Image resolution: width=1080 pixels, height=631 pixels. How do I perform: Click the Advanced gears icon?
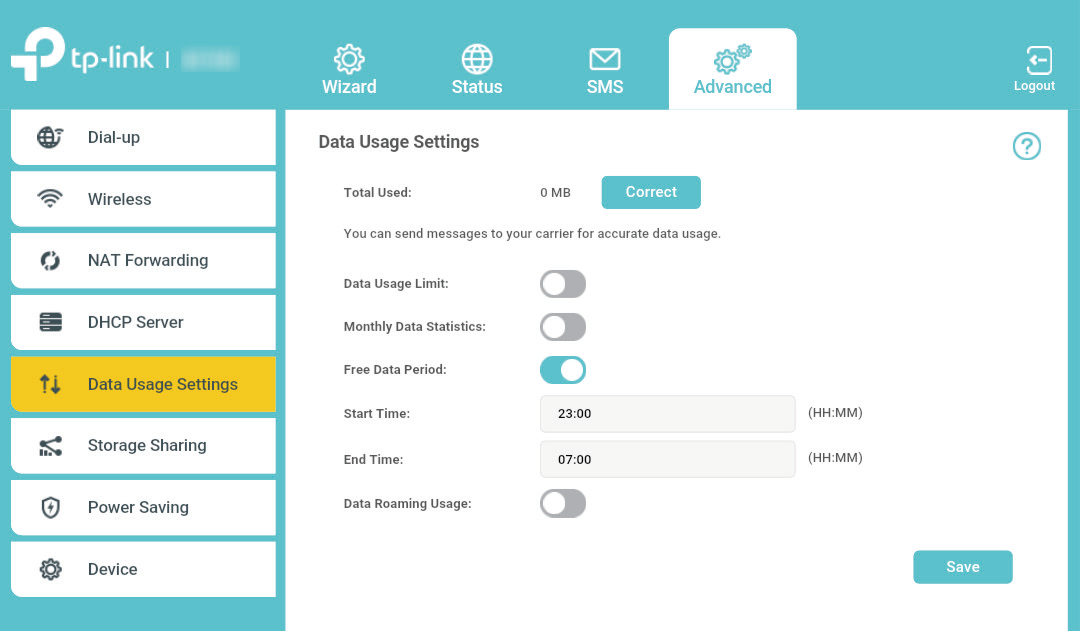[x=732, y=59]
